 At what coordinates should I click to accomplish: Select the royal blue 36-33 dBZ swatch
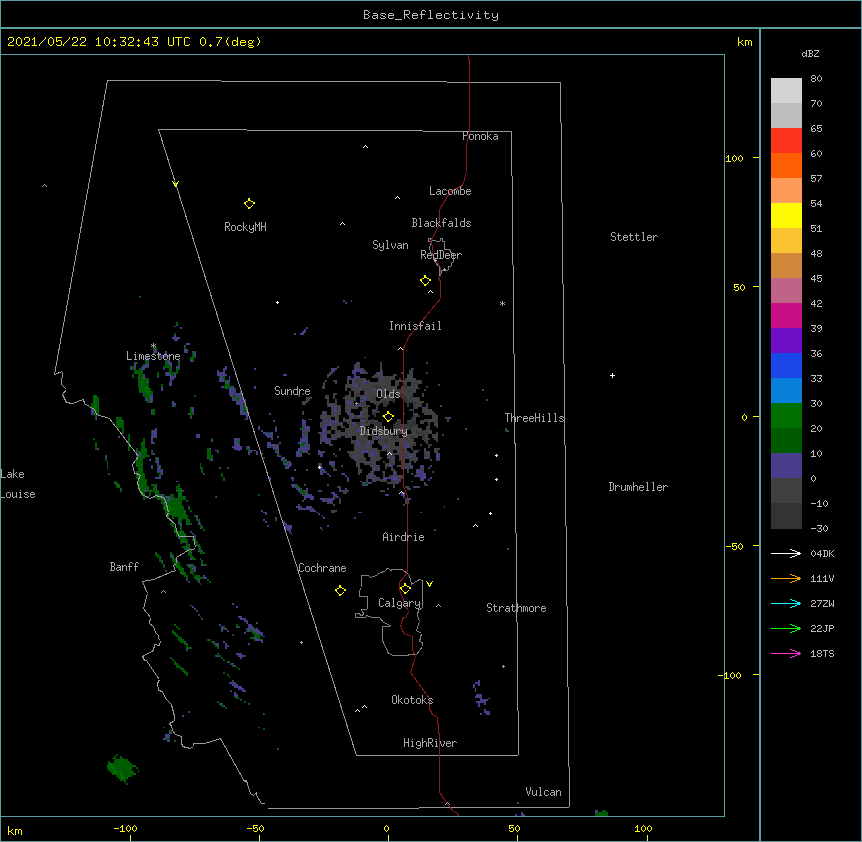(786, 365)
